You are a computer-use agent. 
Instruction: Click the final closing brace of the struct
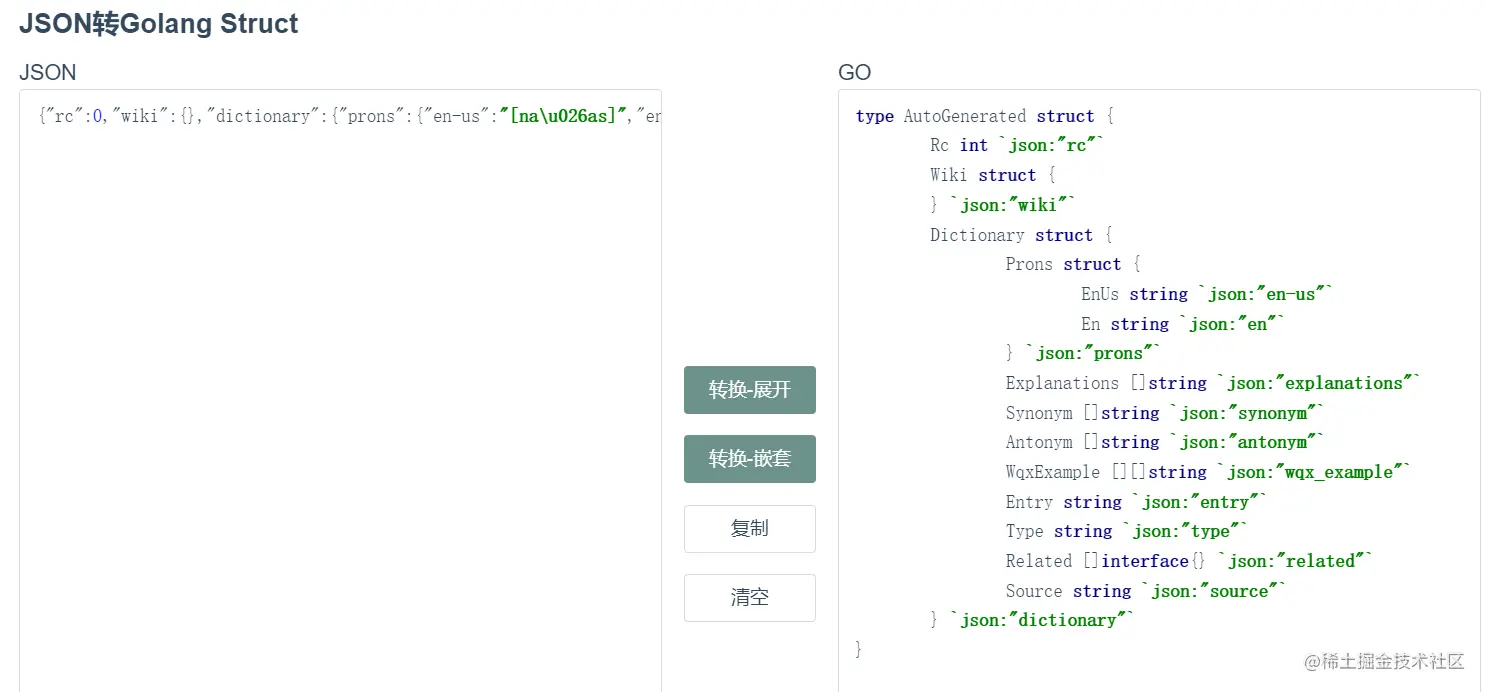coord(859,650)
